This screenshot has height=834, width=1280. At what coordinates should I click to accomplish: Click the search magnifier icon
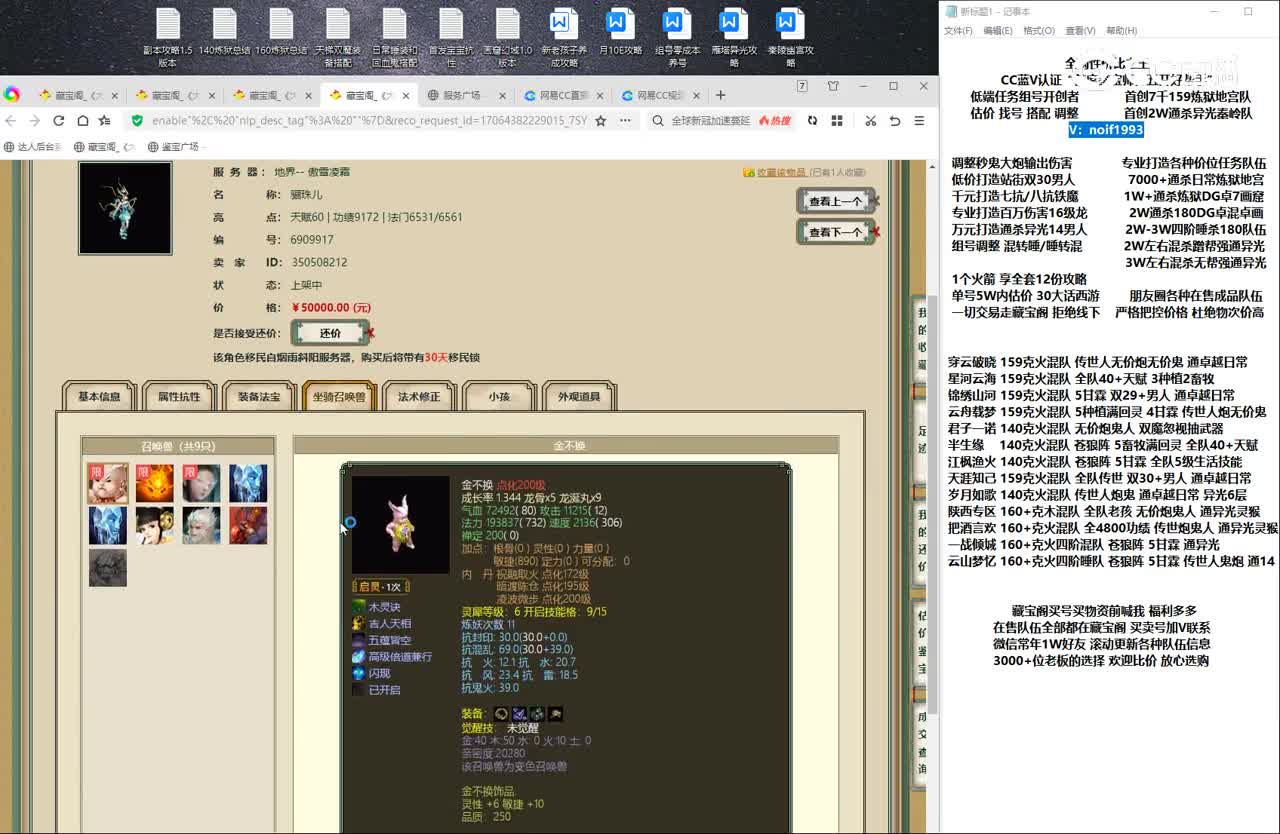[x=658, y=121]
